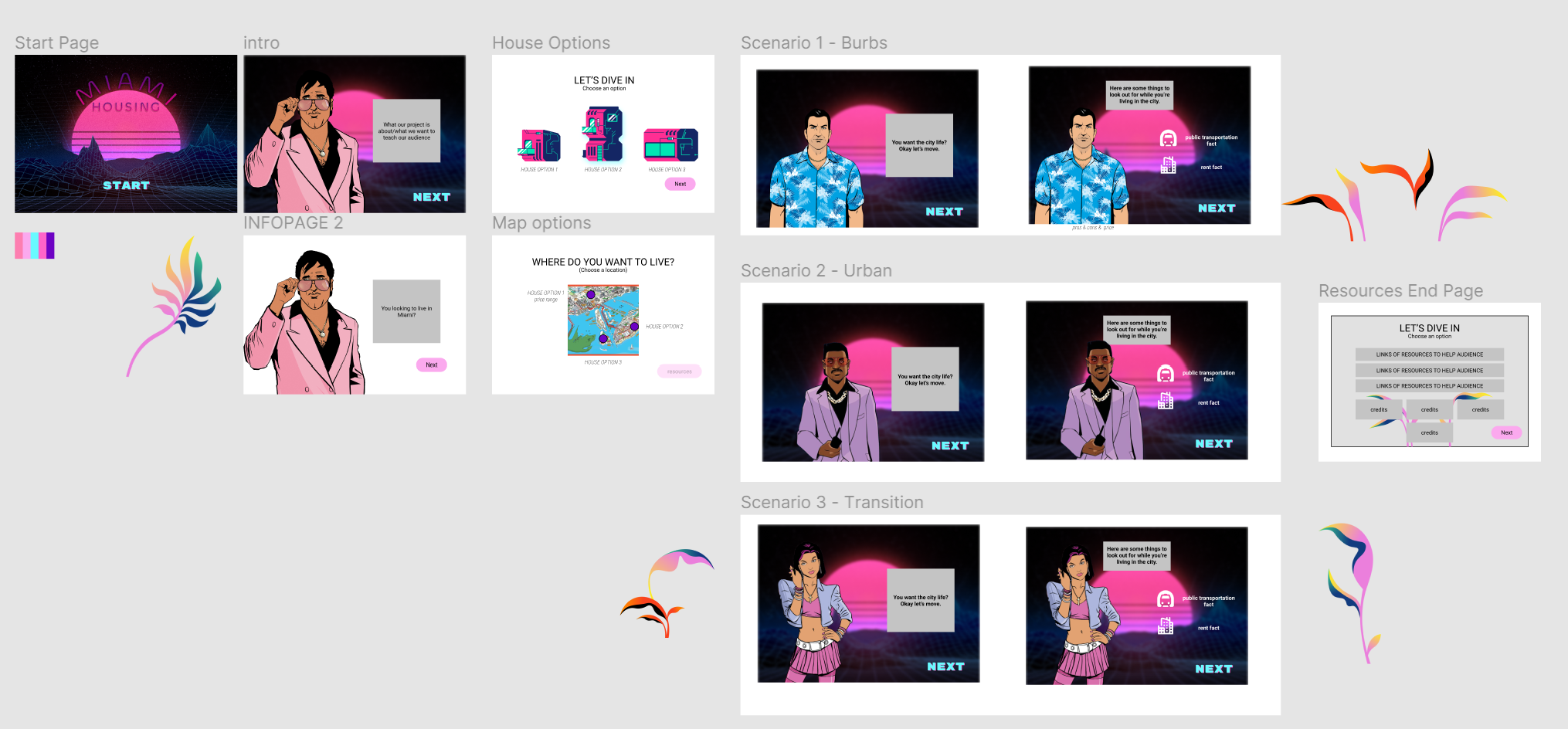
Task: Click 'What our project is about' text box
Action: (x=406, y=131)
